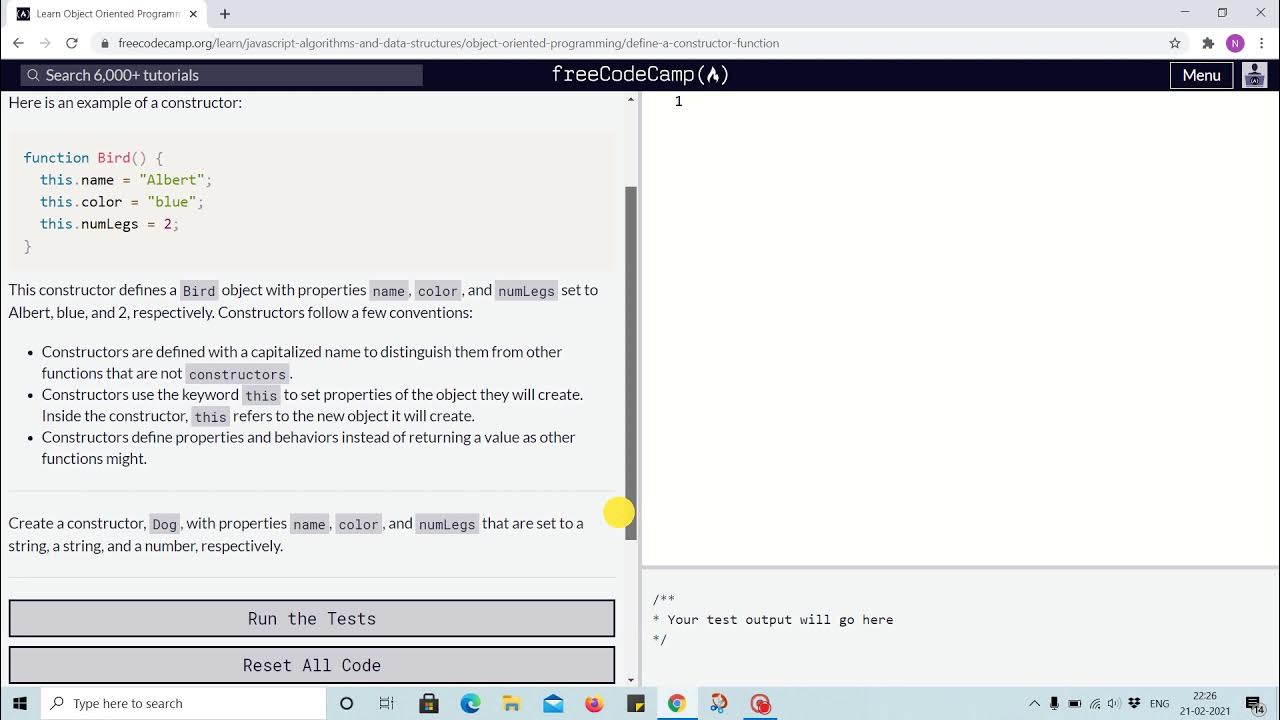Go back to the previous browser page

[18, 43]
